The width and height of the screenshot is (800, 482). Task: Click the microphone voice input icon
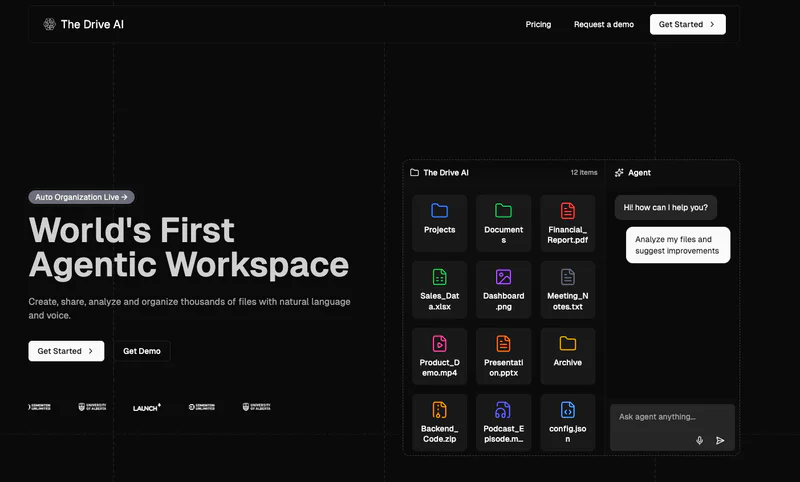pos(699,440)
